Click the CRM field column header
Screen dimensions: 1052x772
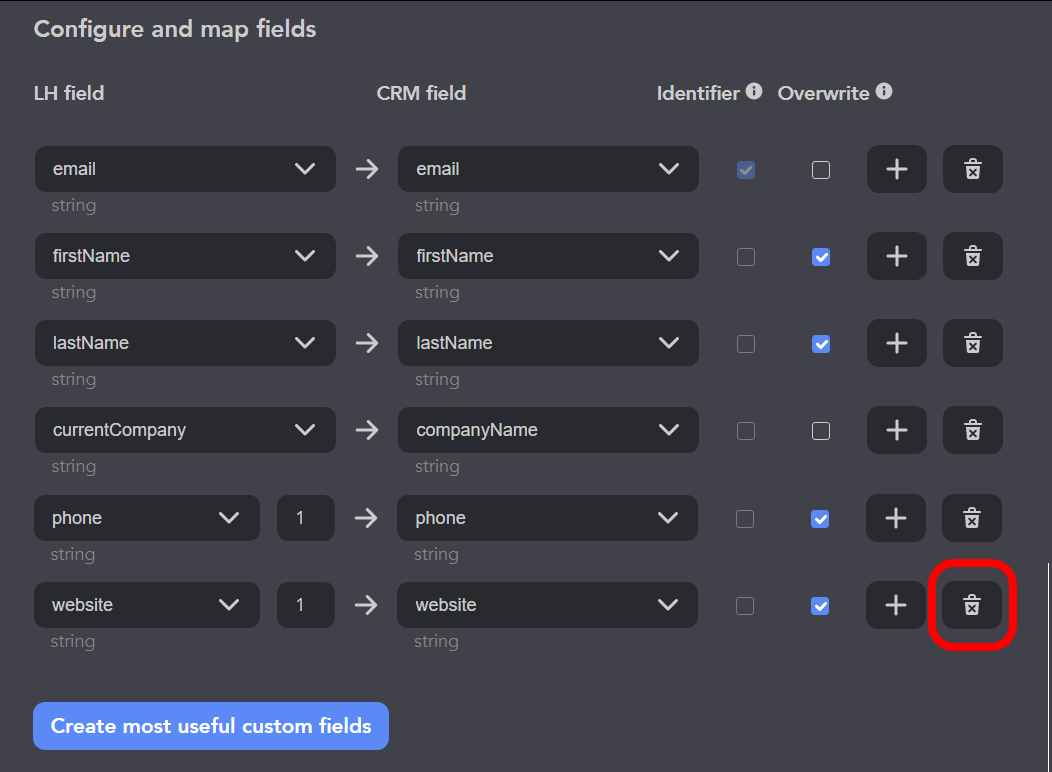click(x=421, y=93)
